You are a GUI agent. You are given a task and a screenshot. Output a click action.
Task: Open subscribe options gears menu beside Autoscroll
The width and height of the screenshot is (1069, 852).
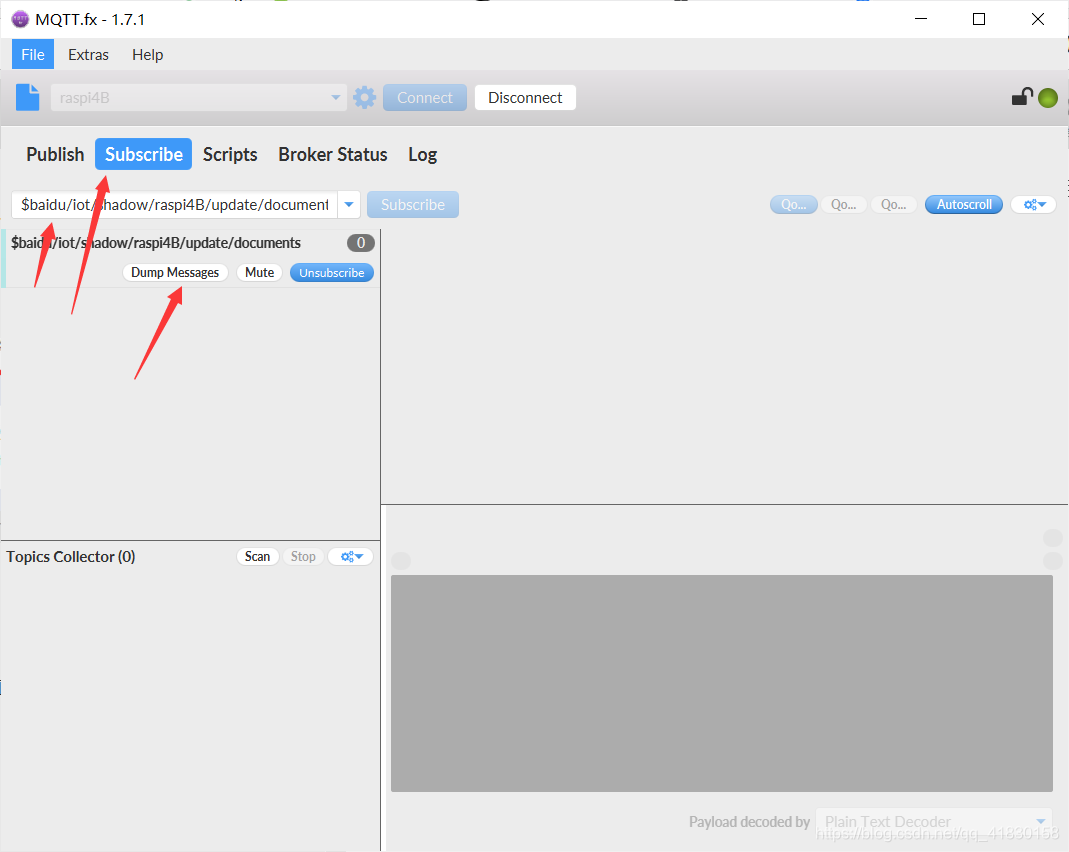[x=1034, y=204]
